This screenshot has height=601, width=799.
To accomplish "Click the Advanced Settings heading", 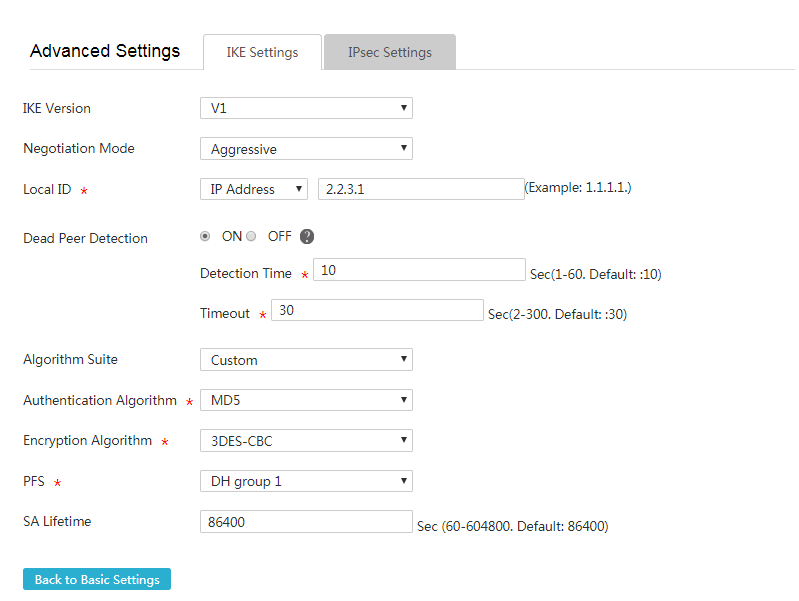I will point(105,51).
